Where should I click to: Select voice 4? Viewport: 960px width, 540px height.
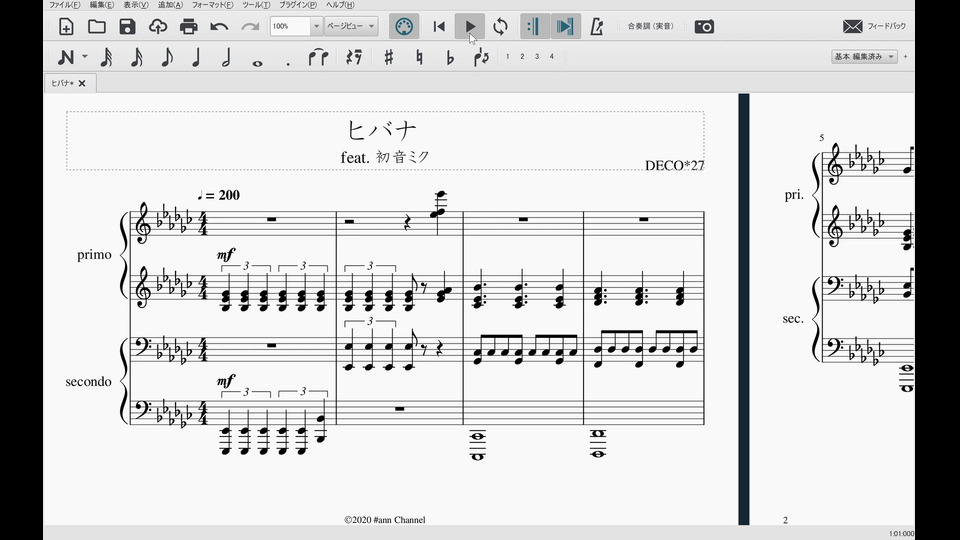552,56
